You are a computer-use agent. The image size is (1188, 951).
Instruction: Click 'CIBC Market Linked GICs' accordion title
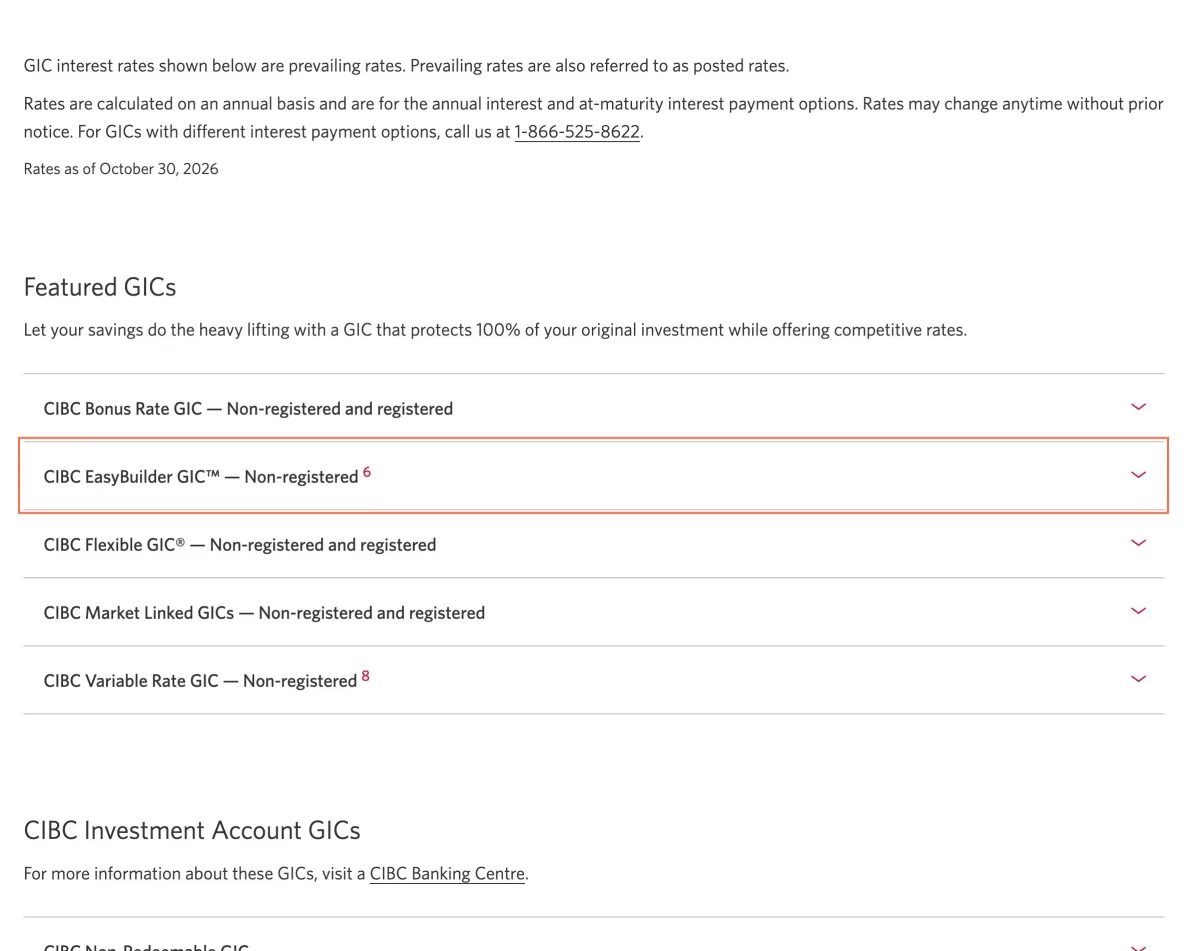[264, 613]
